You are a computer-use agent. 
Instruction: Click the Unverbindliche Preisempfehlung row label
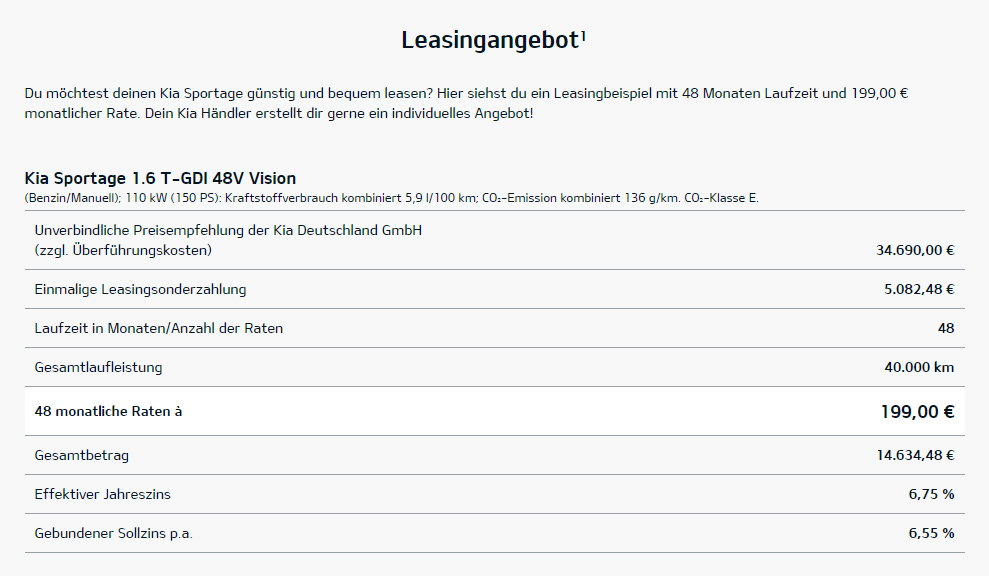pyautogui.click(x=228, y=240)
